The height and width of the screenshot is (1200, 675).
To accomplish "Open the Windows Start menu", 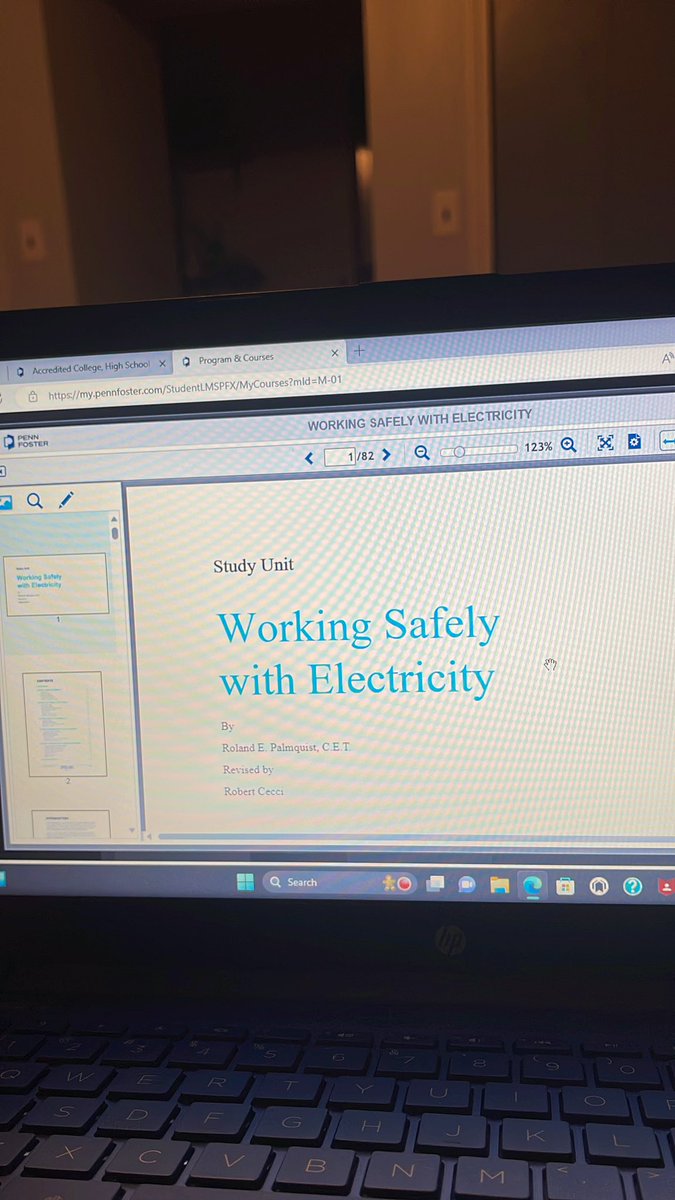I will click(245, 882).
